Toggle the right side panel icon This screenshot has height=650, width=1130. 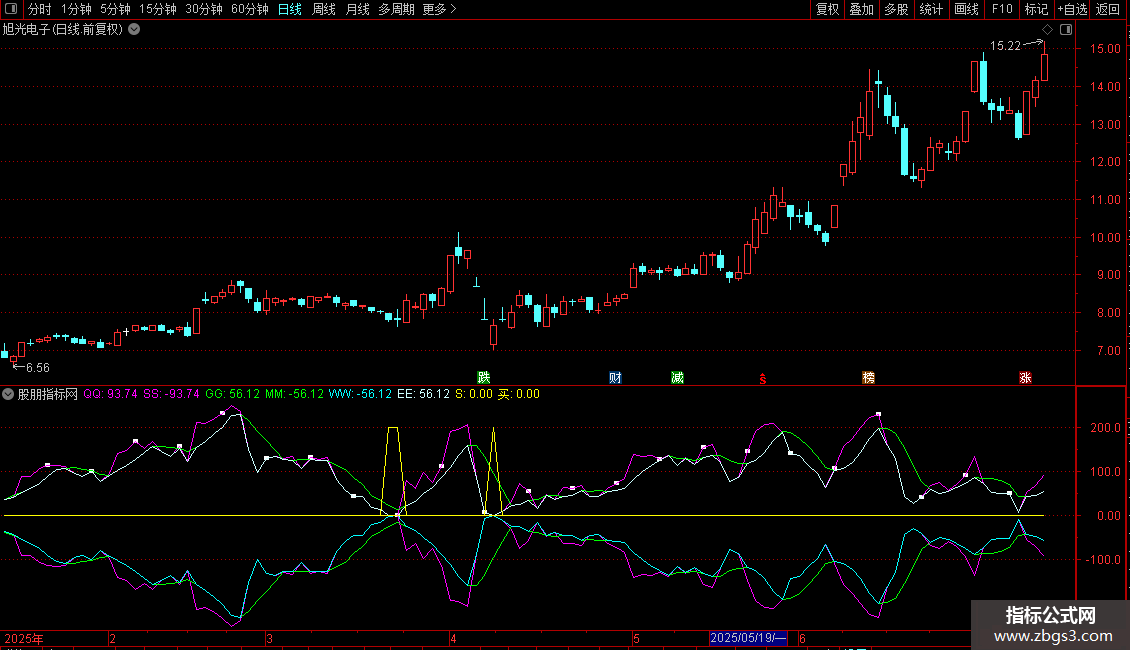tap(1066, 29)
